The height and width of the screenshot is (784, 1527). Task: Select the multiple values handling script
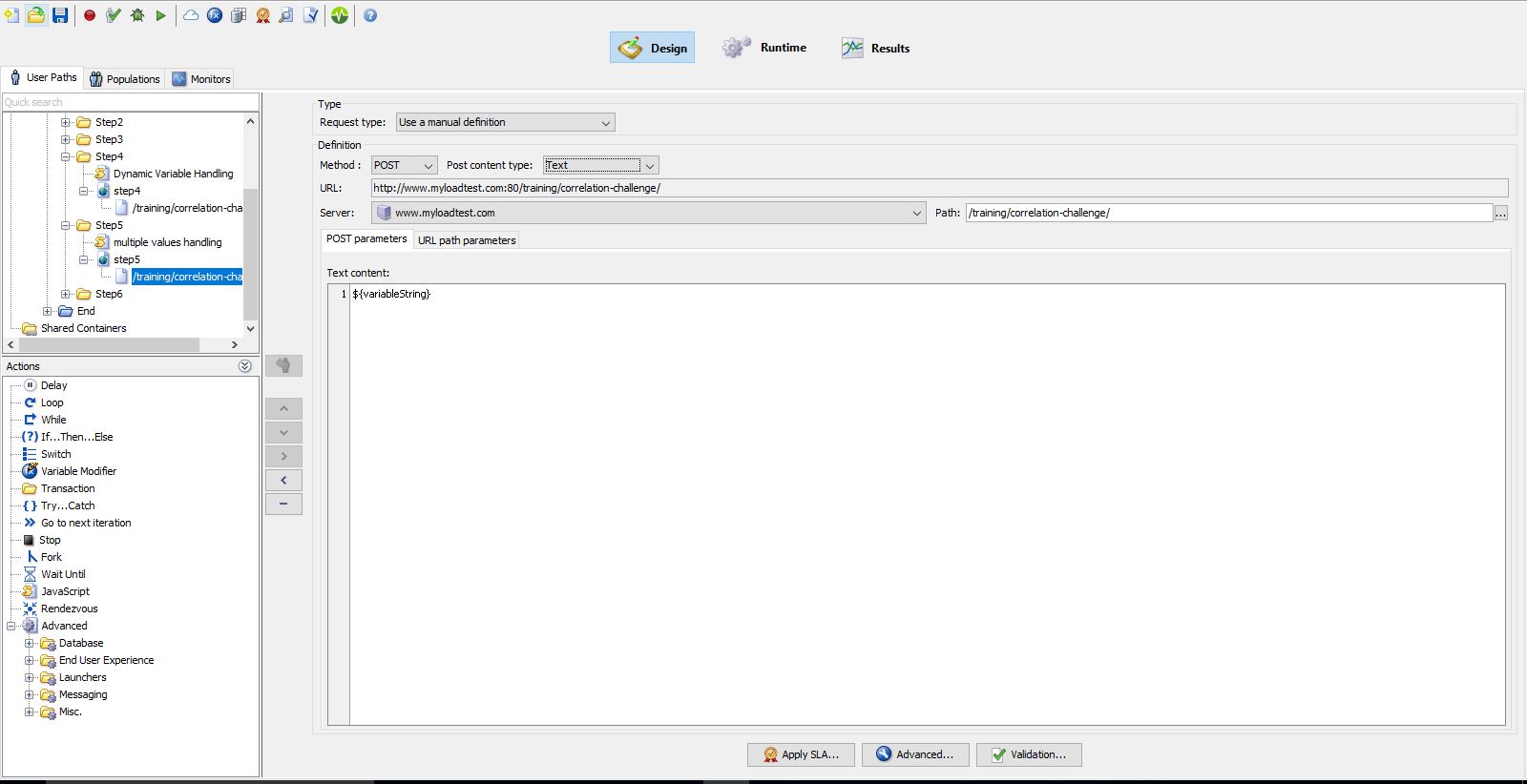coord(167,242)
